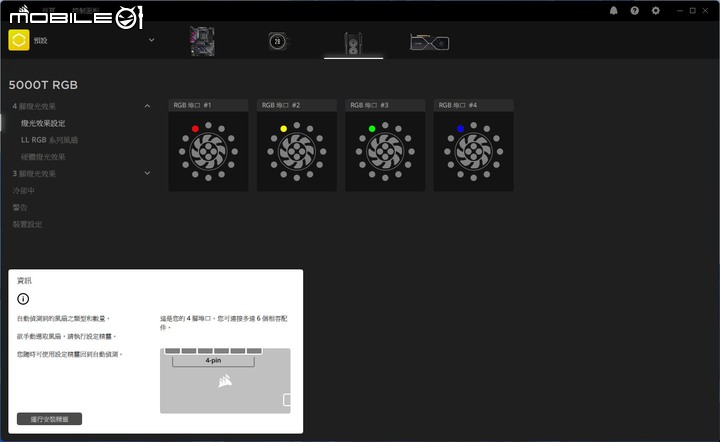Minimize the iCUE window

[x=680, y=11]
